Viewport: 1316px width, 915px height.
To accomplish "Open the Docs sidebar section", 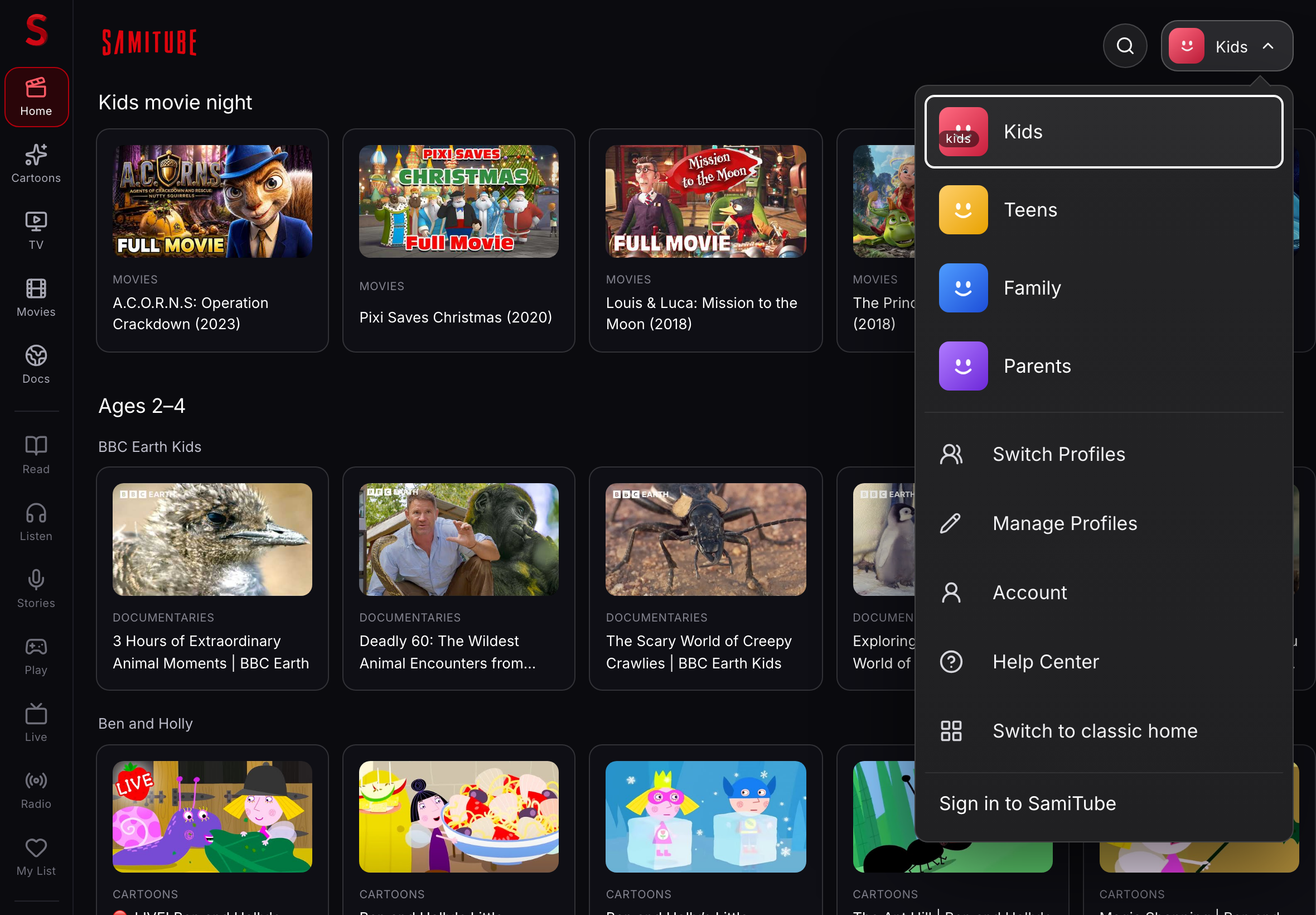I will click(36, 365).
